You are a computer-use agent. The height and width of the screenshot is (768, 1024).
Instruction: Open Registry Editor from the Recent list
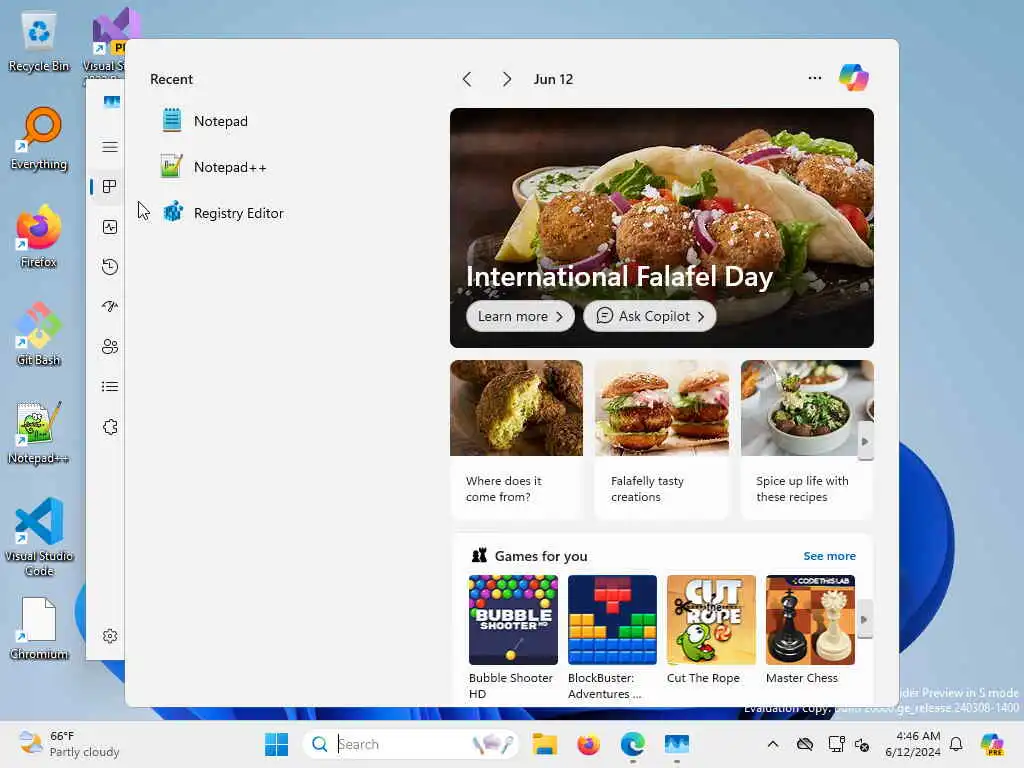point(223,213)
